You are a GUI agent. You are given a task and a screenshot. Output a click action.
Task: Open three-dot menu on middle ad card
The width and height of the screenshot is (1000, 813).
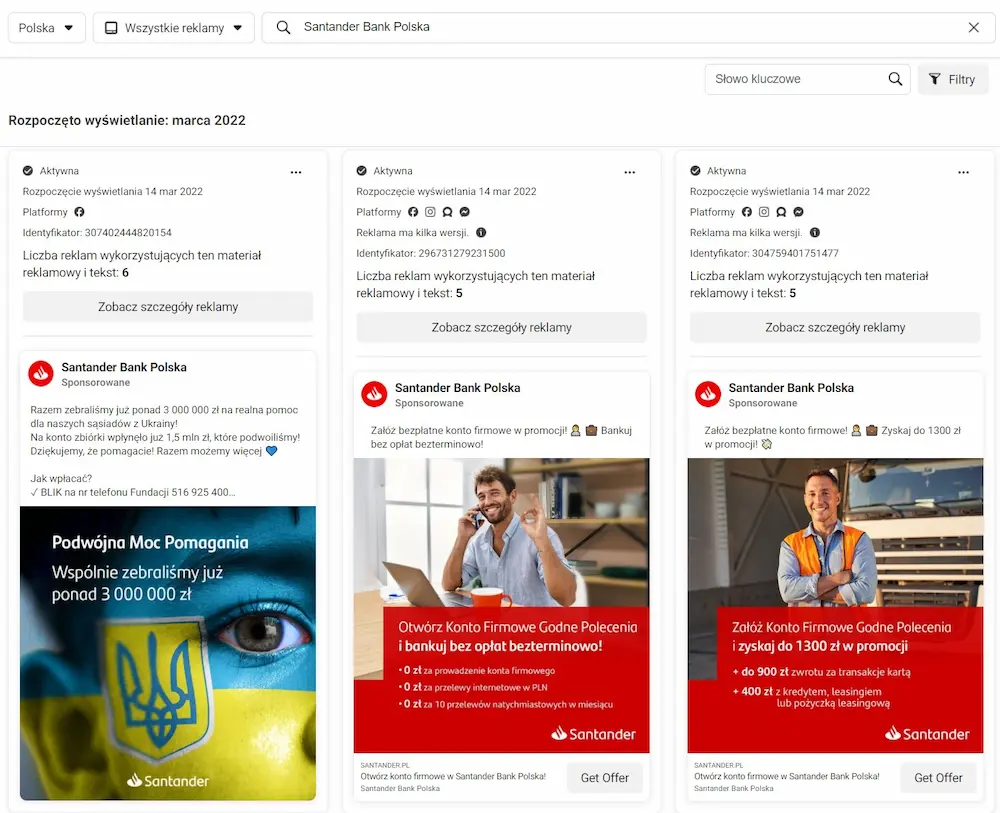pyautogui.click(x=629, y=172)
